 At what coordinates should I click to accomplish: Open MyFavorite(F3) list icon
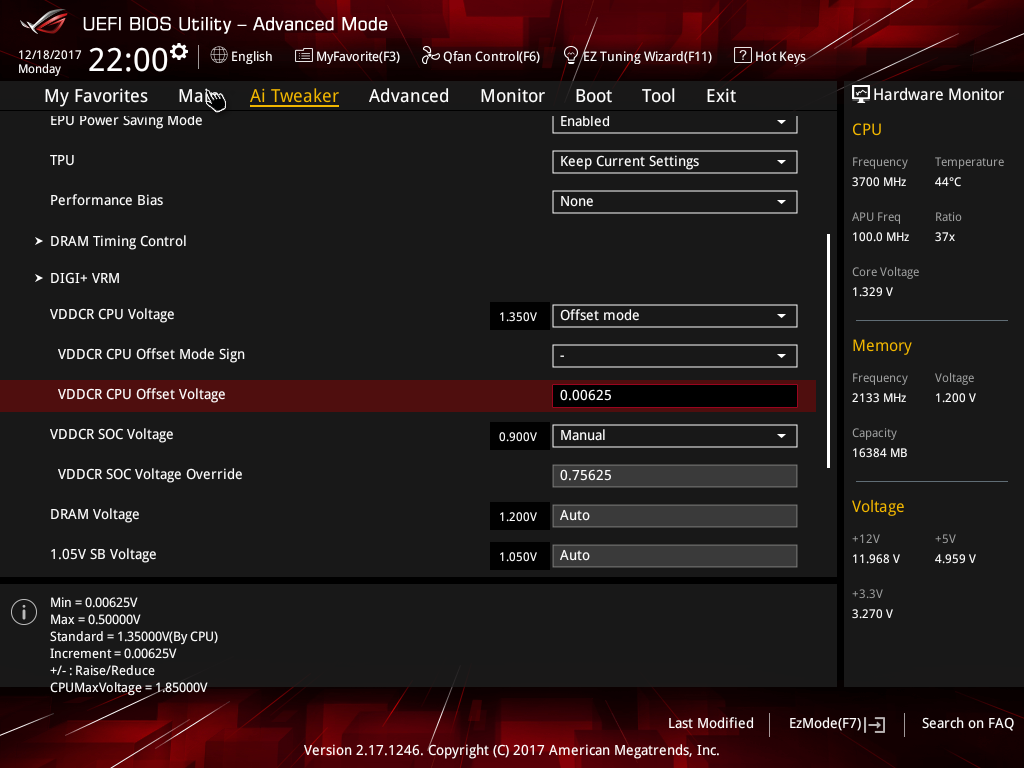tap(304, 56)
